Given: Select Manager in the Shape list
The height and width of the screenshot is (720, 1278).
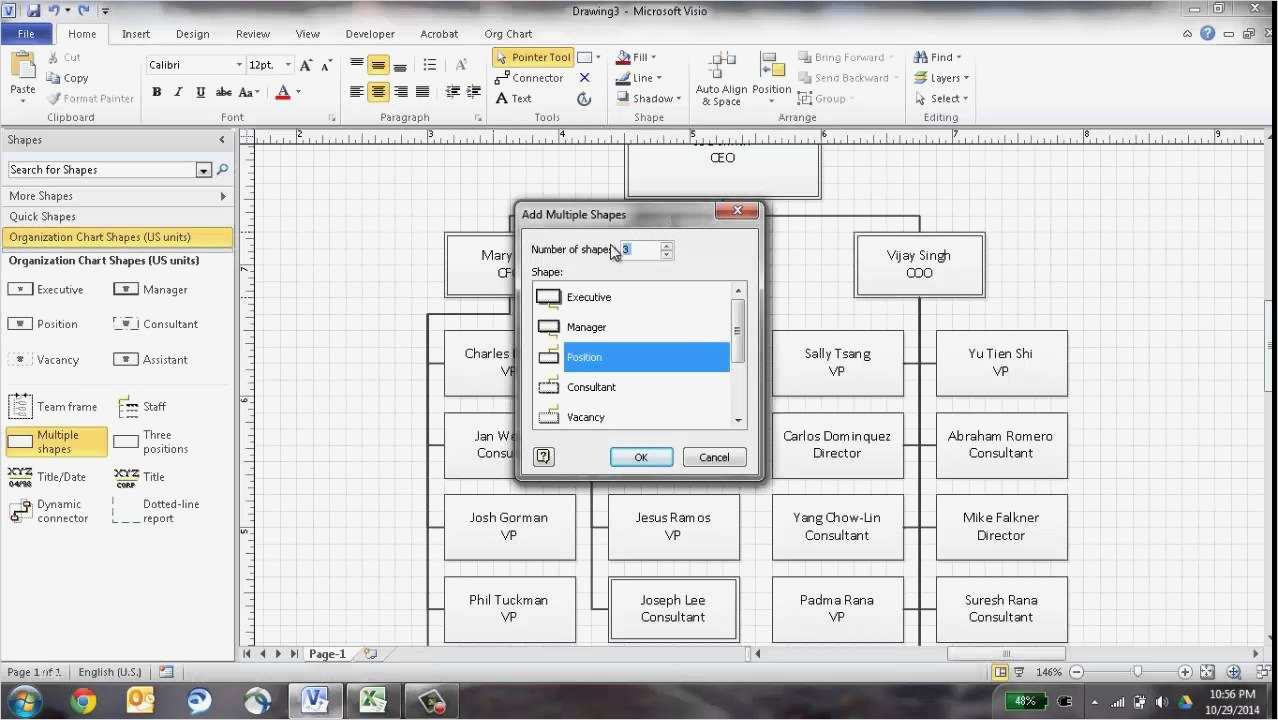Looking at the screenshot, I should point(632,327).
